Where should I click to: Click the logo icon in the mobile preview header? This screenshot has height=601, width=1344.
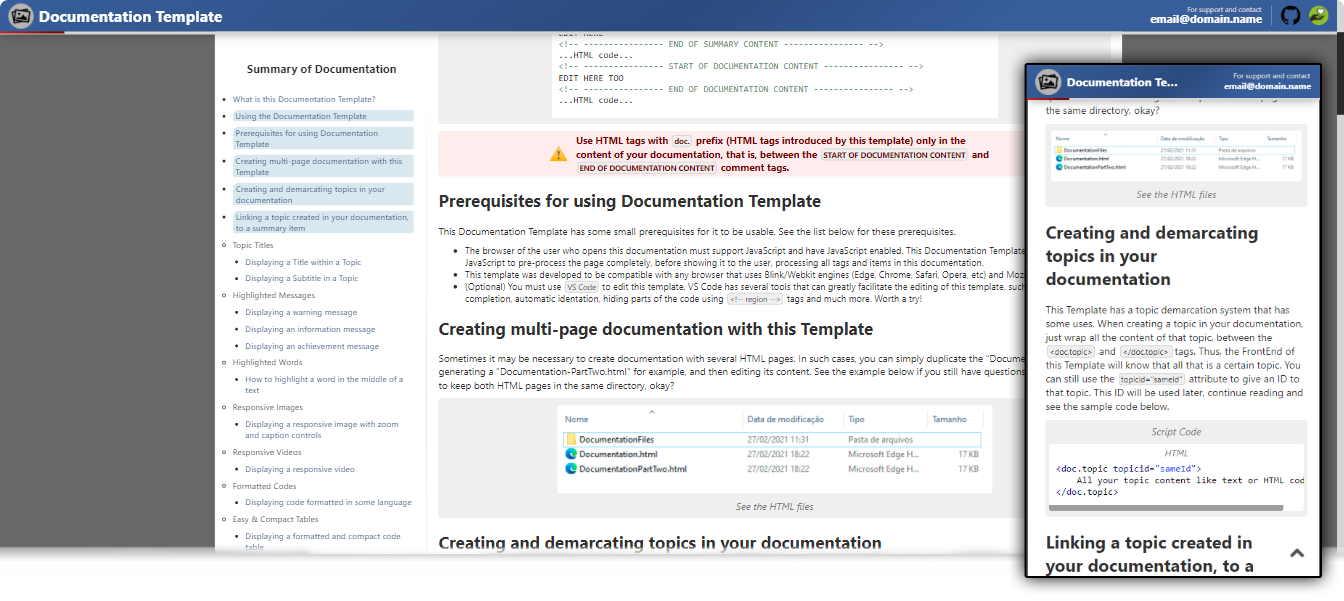1048,82
